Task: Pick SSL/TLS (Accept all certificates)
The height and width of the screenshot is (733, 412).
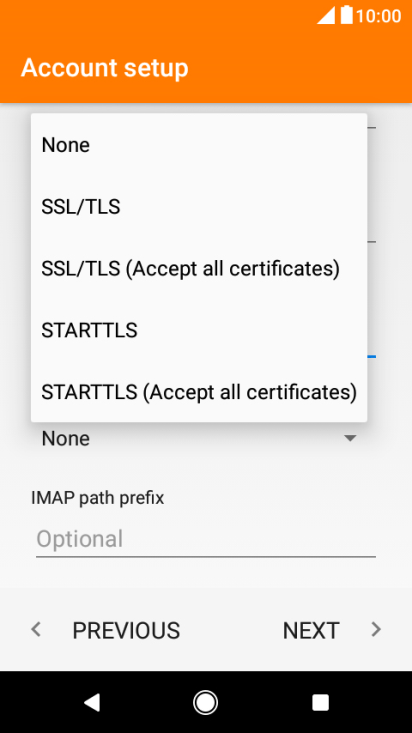Action: [x=199, y=268]
